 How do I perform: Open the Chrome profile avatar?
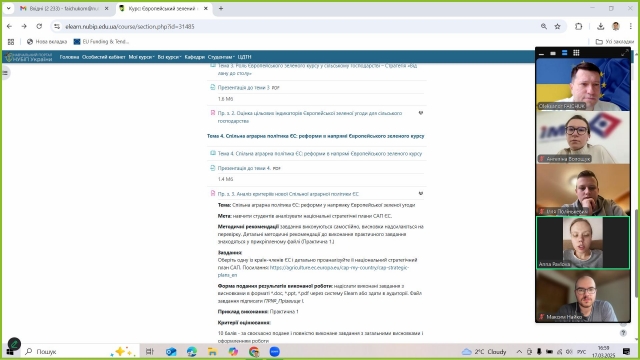[616, 27]
